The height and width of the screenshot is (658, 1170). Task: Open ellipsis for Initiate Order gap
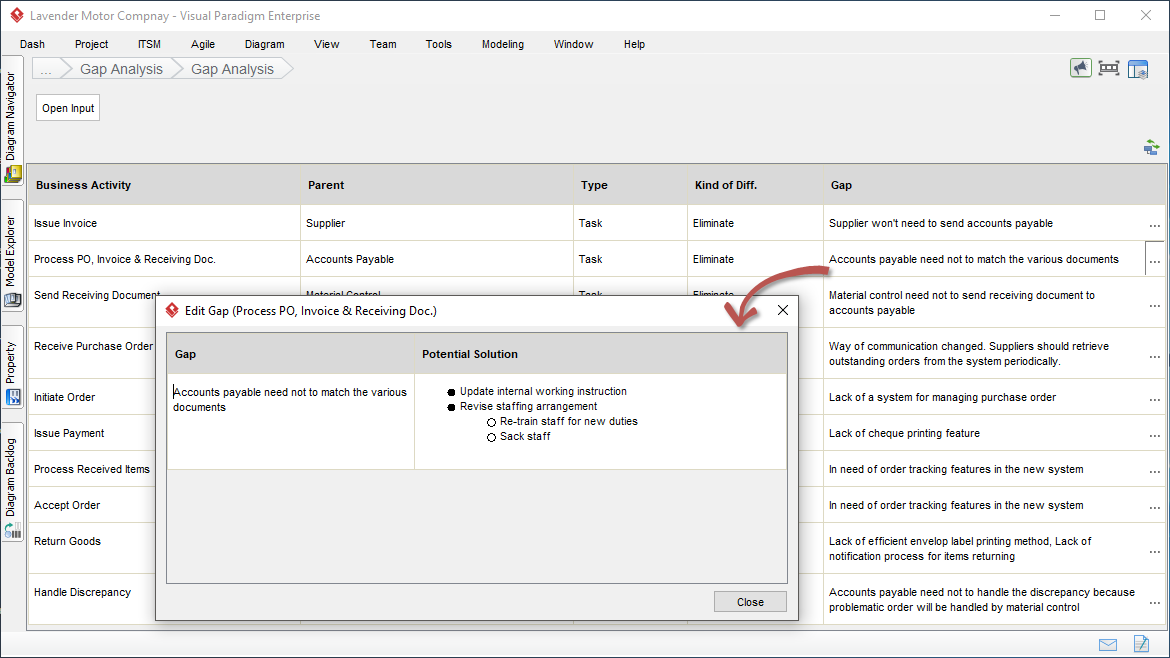[1154, 399]
